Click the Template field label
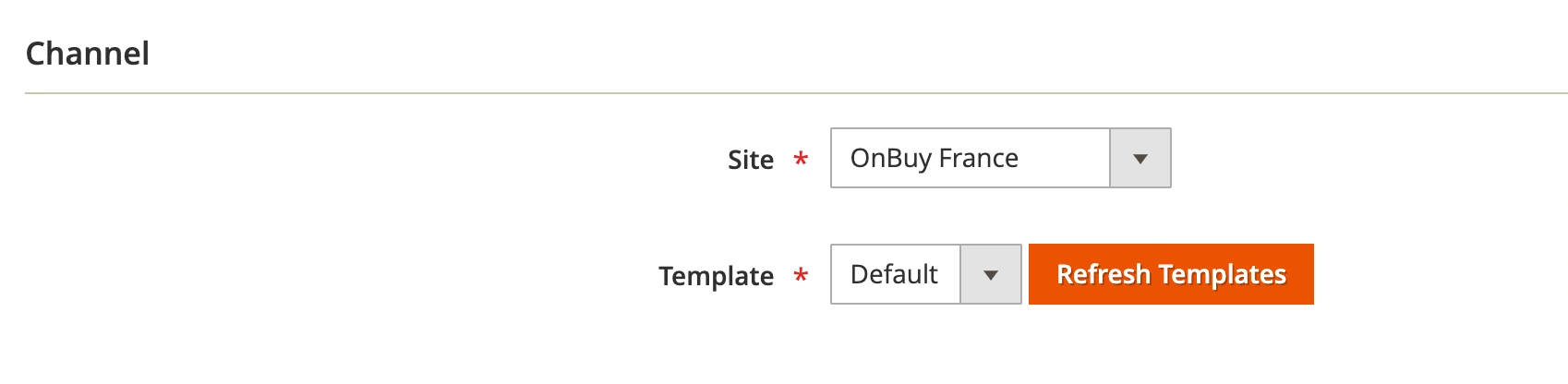 (x=716, y=276)
